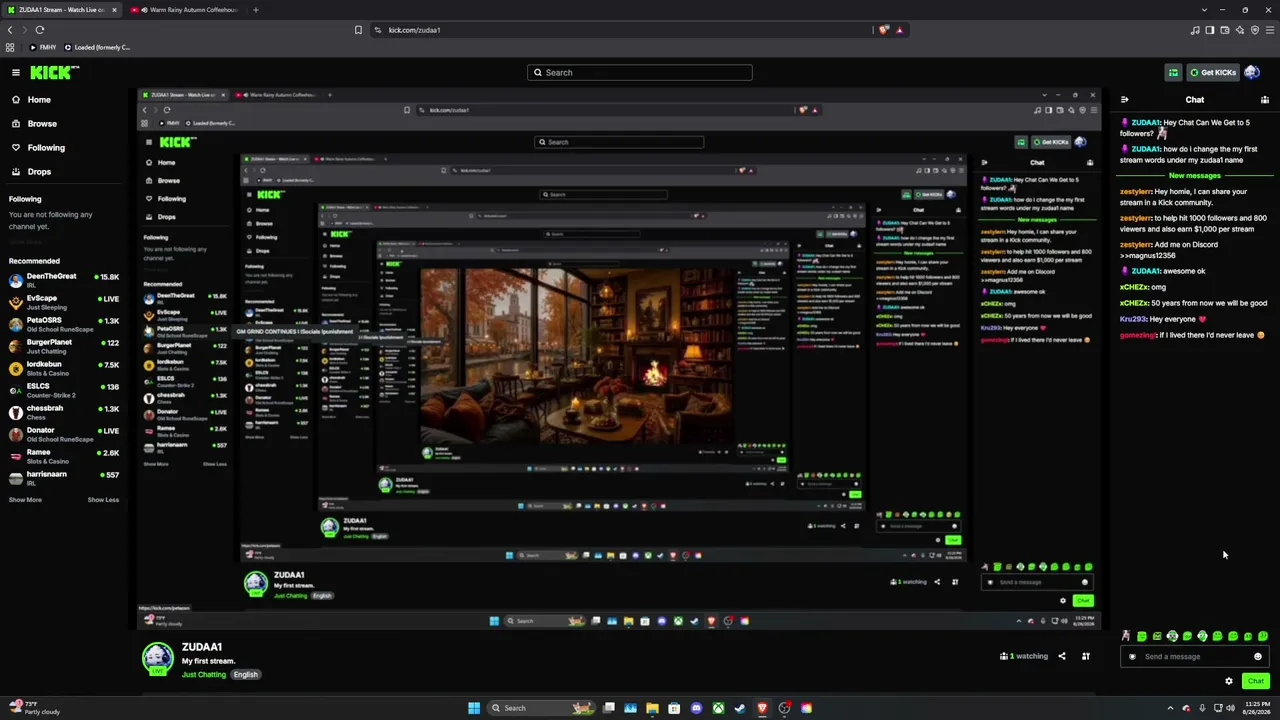Open the BurgerPlanet recommended channel
1280x720 pixels.
(64, 346)
